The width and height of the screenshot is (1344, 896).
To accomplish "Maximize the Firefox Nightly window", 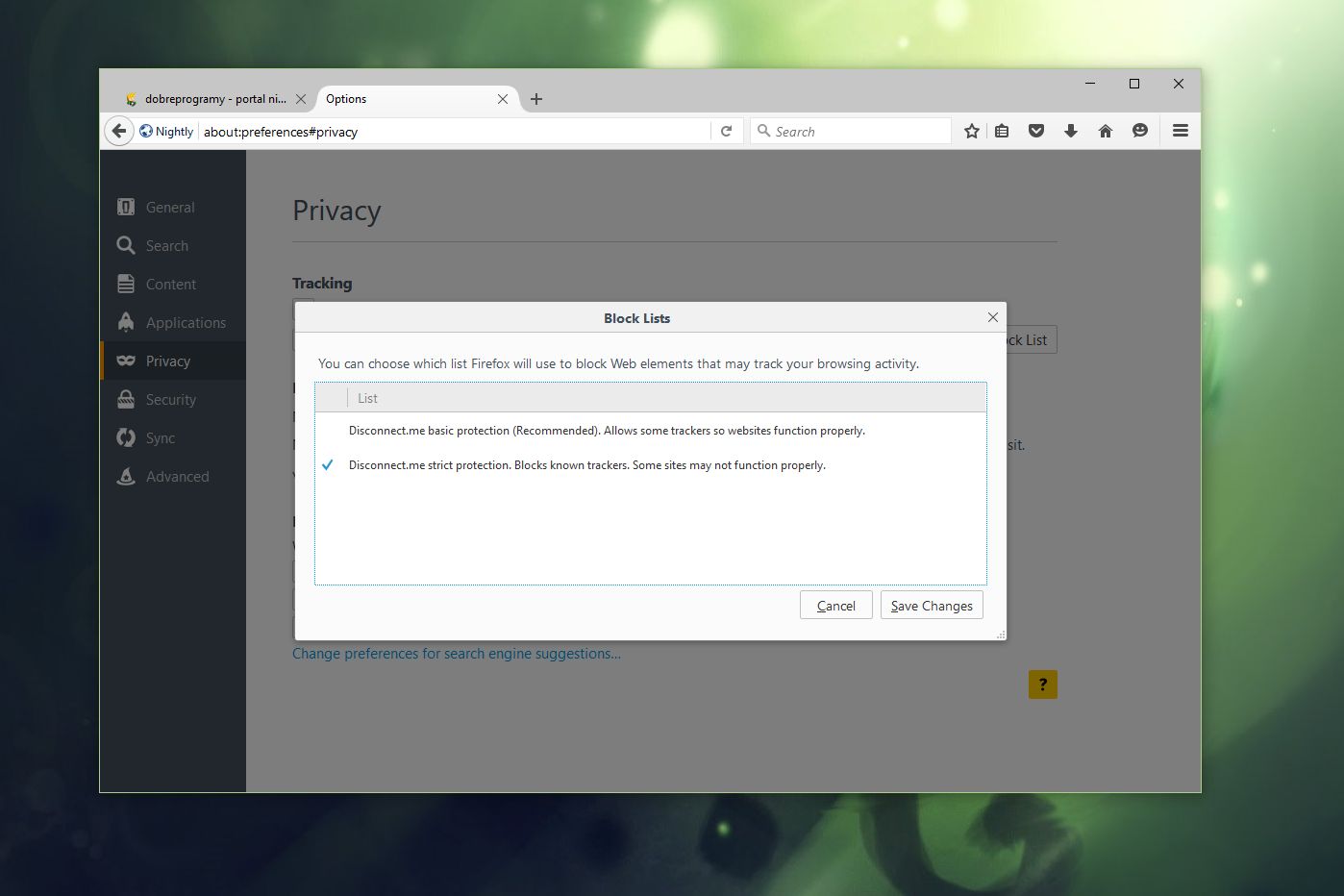I will click(1134, 84).
